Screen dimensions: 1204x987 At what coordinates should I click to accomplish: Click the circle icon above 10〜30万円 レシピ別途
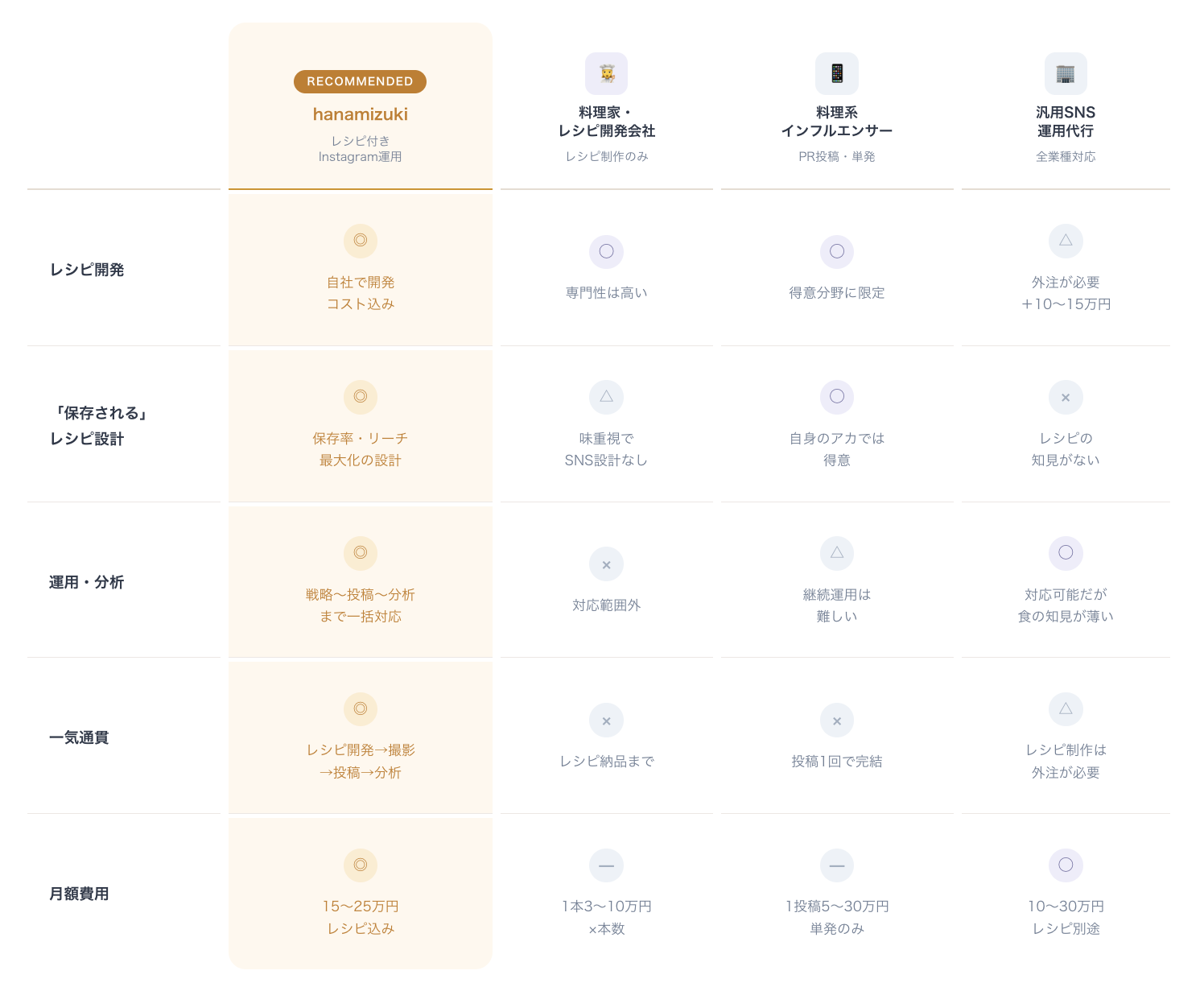pyautogui.click(x=1066, y=865)
